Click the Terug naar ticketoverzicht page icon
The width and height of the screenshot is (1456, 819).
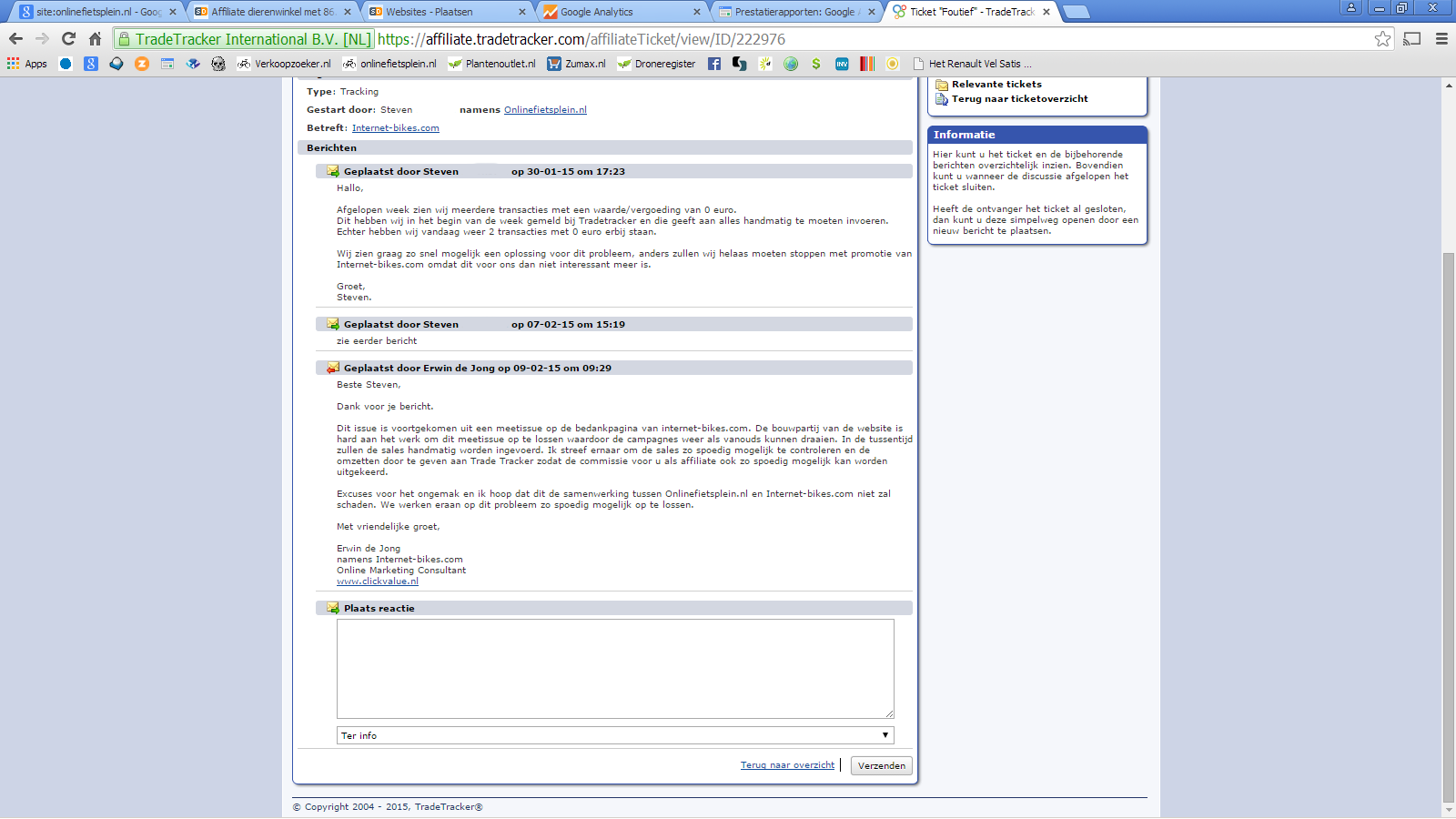(942, 99)
